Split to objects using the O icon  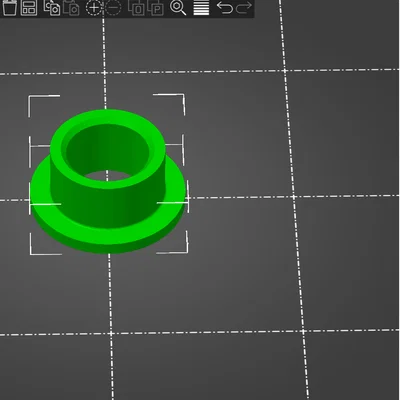[x=136, y=7]
